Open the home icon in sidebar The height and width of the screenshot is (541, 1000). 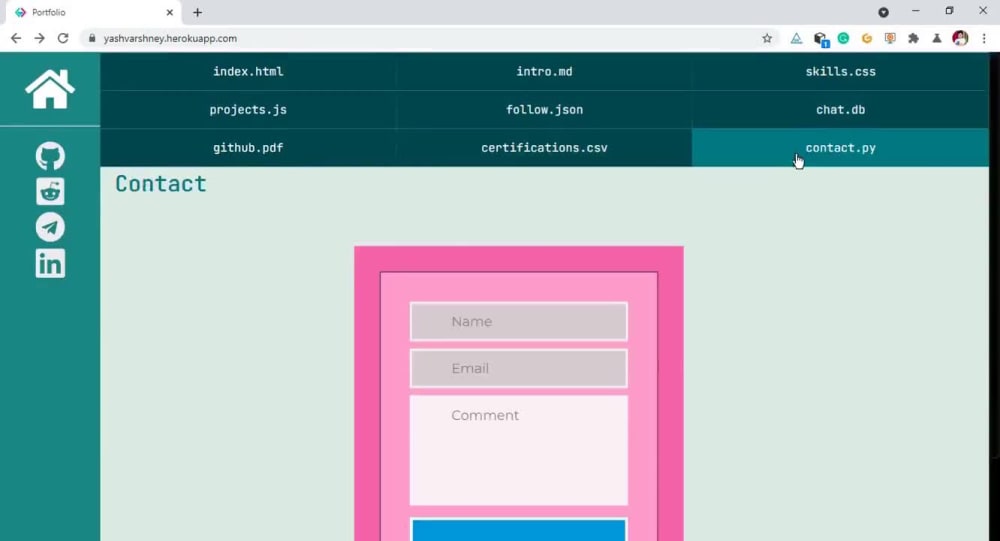click(50, 89)
